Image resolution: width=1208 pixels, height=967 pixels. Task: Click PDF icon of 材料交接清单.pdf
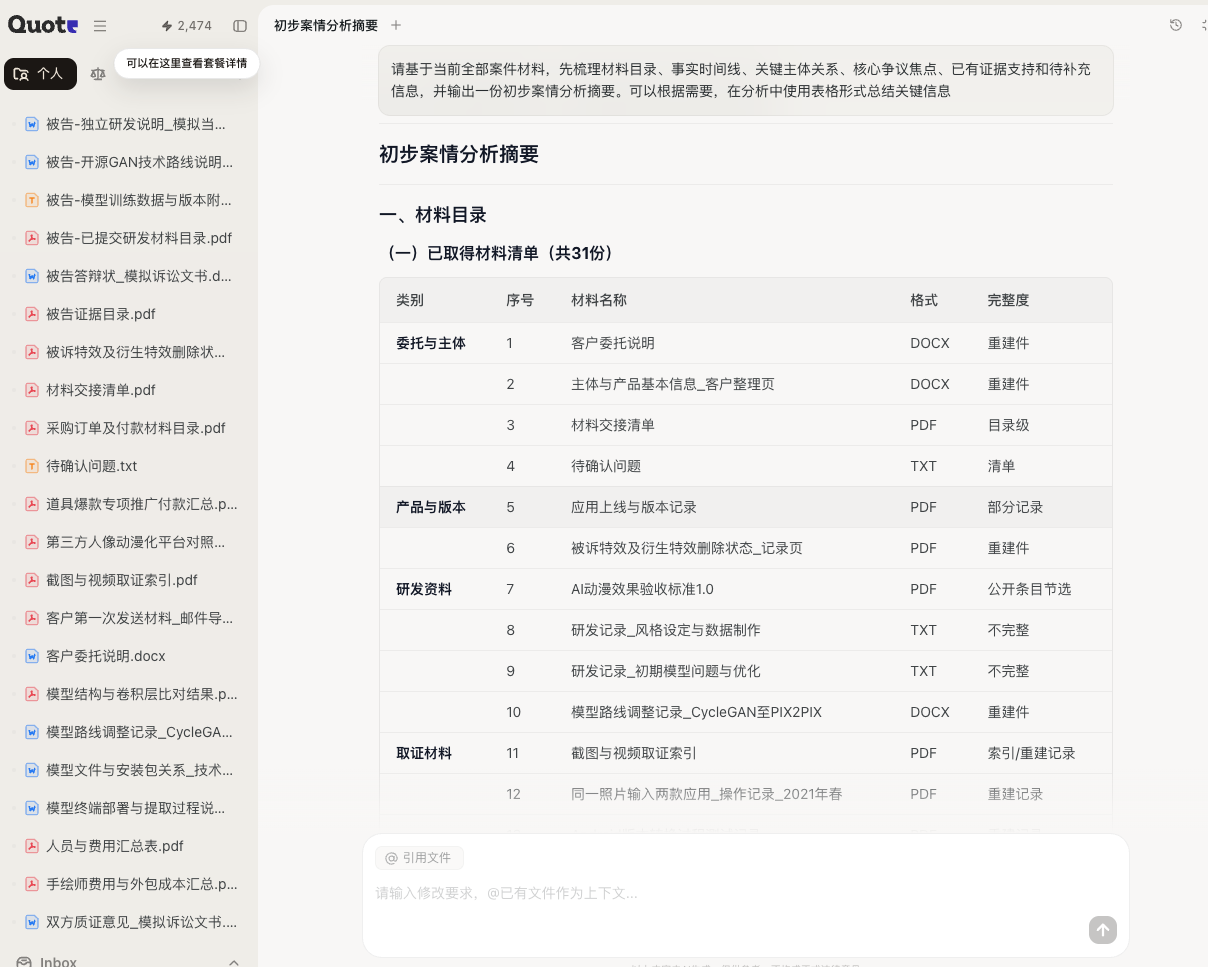pos(32,390)
